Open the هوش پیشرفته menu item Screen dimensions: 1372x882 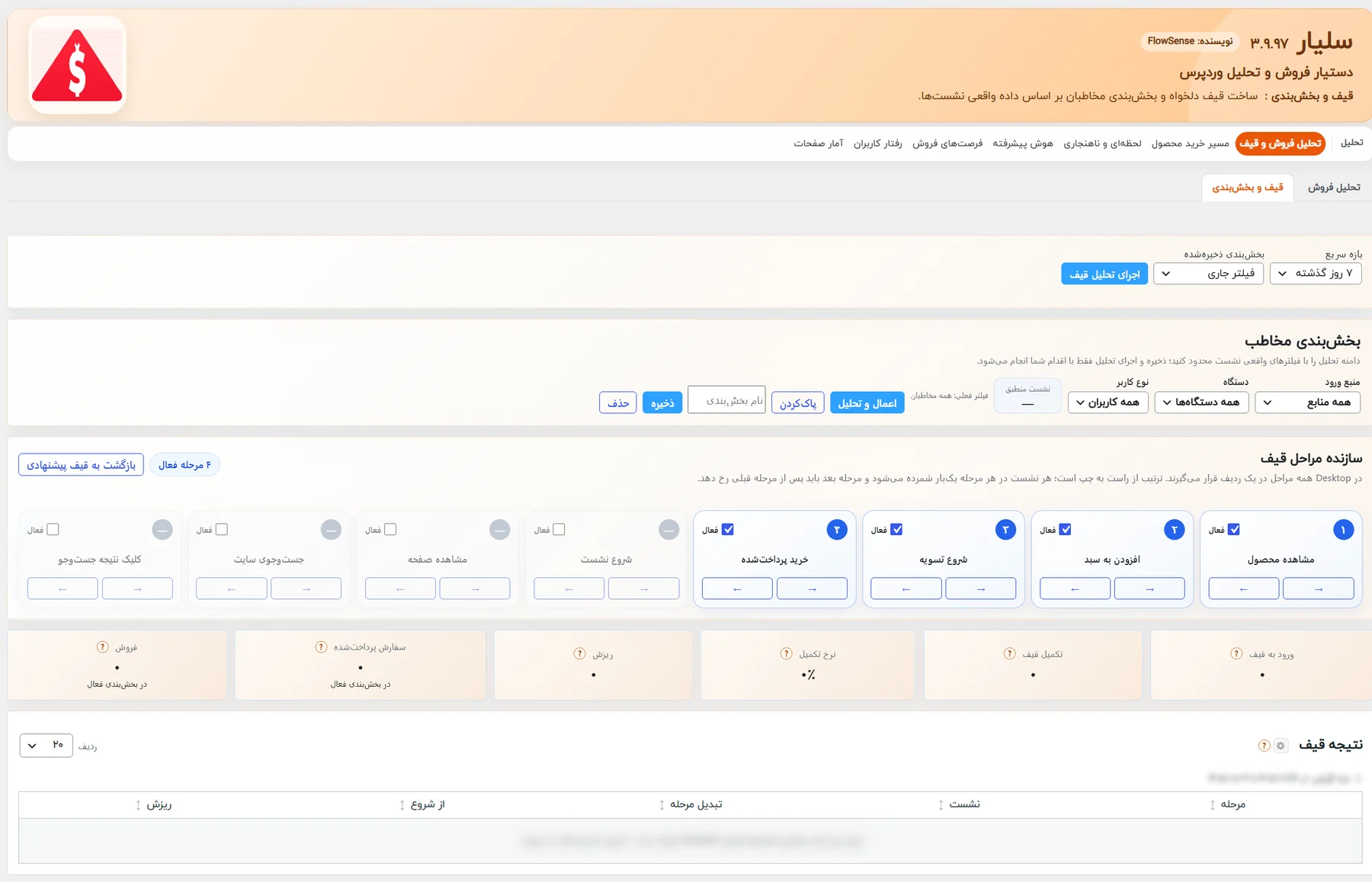[x=1022, y=143]
